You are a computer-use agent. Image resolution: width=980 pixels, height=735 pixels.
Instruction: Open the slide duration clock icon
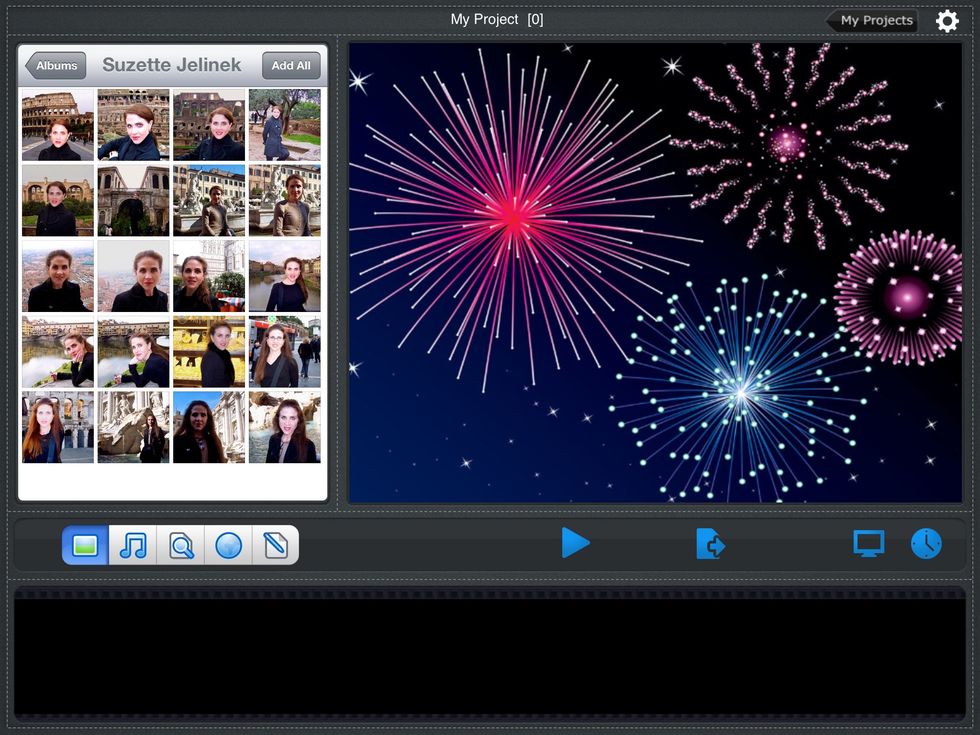(x=927, y=544)
